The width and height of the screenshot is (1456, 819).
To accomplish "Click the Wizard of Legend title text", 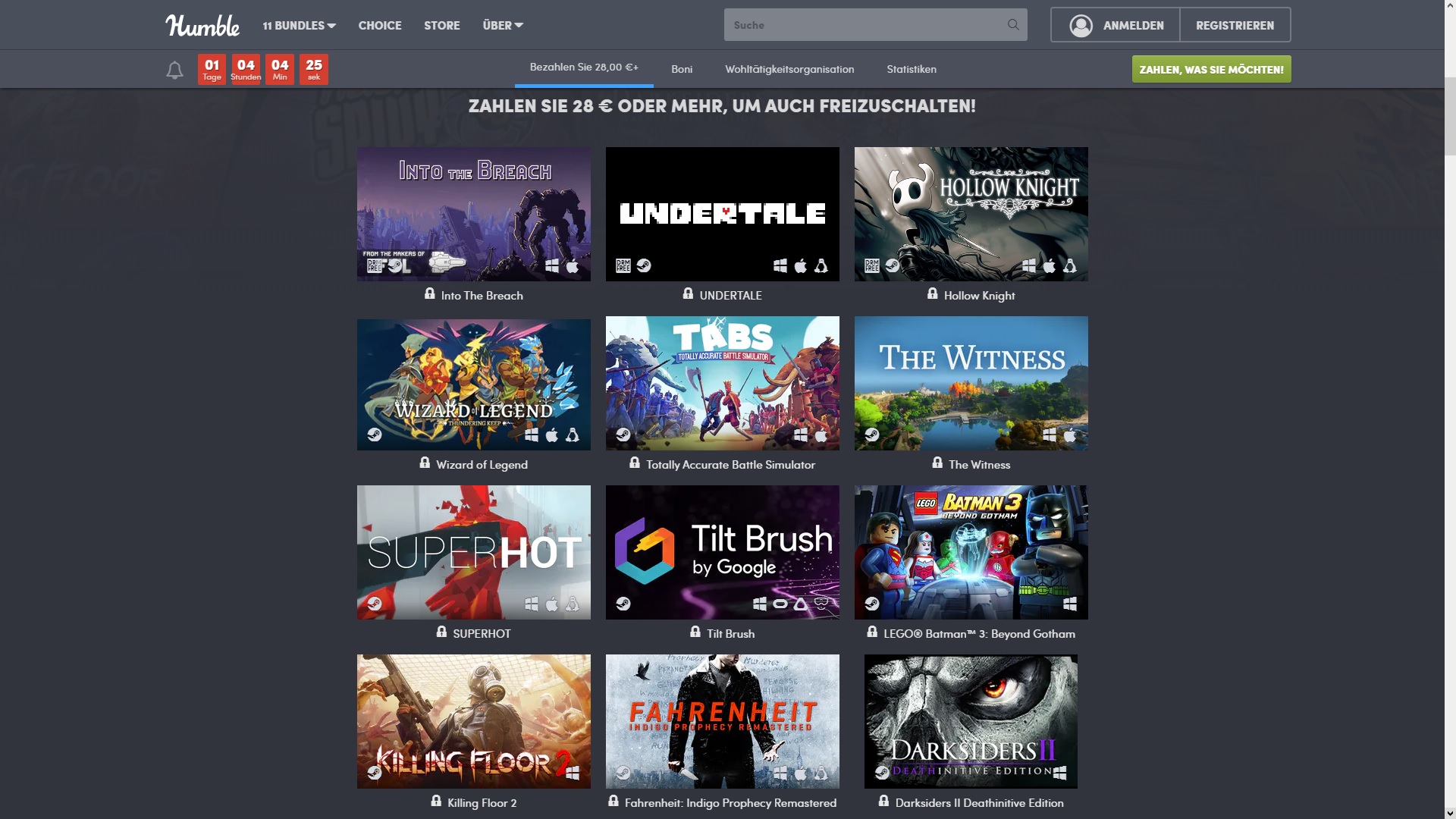I will tap(482, 465).
